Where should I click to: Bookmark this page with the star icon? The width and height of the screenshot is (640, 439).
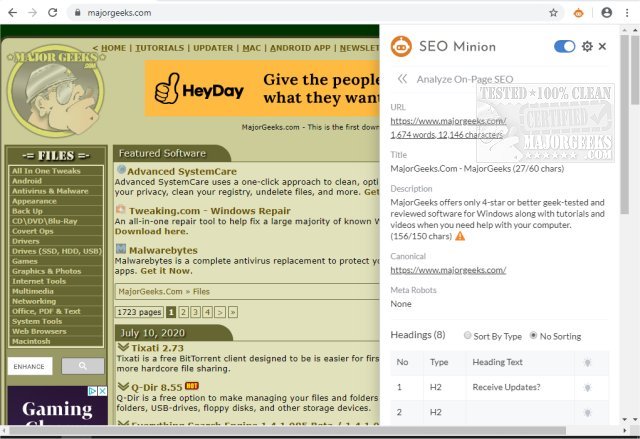(553, 13)
